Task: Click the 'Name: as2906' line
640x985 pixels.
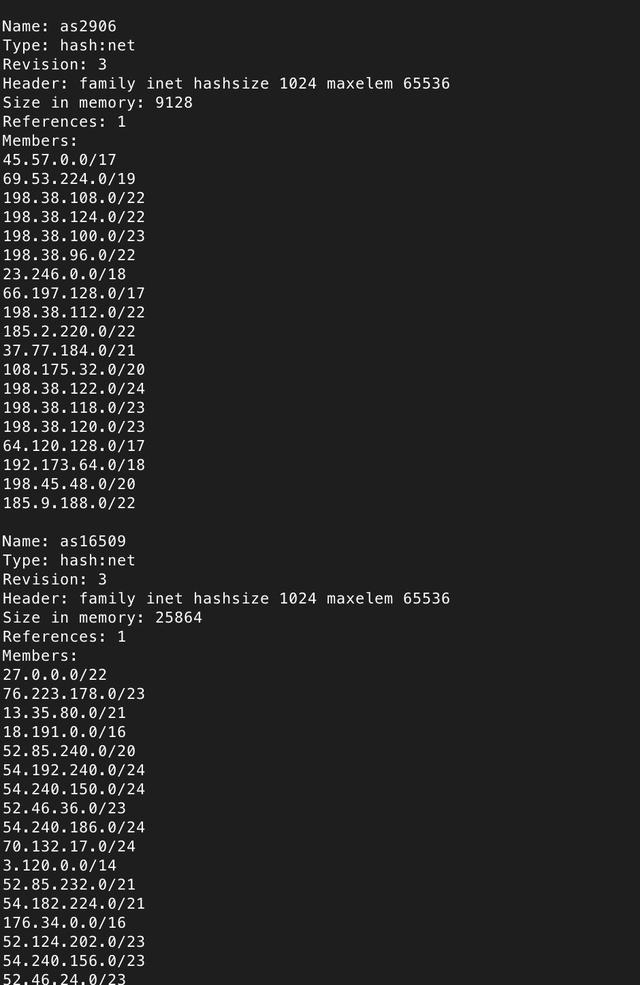Action: (59, 26)
